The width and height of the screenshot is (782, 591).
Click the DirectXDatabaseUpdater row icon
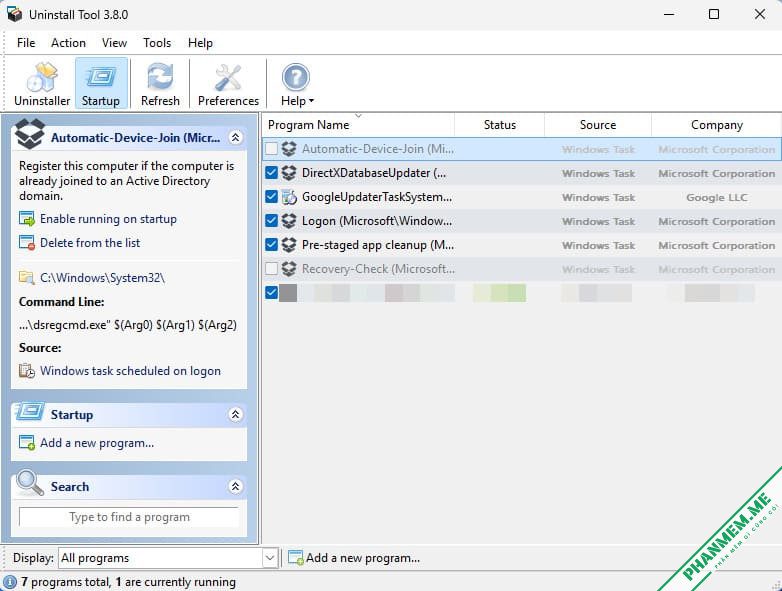[289, 173]
